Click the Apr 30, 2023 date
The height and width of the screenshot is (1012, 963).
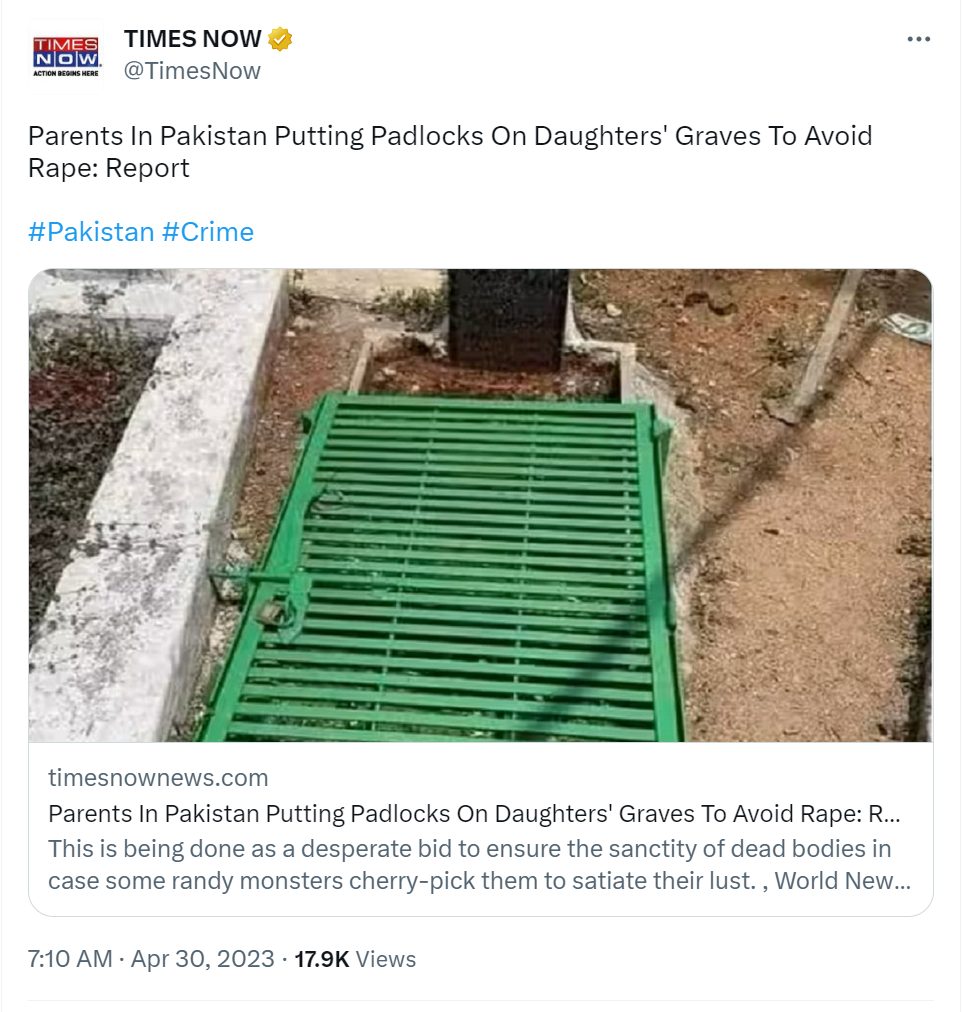click(203, 959)
